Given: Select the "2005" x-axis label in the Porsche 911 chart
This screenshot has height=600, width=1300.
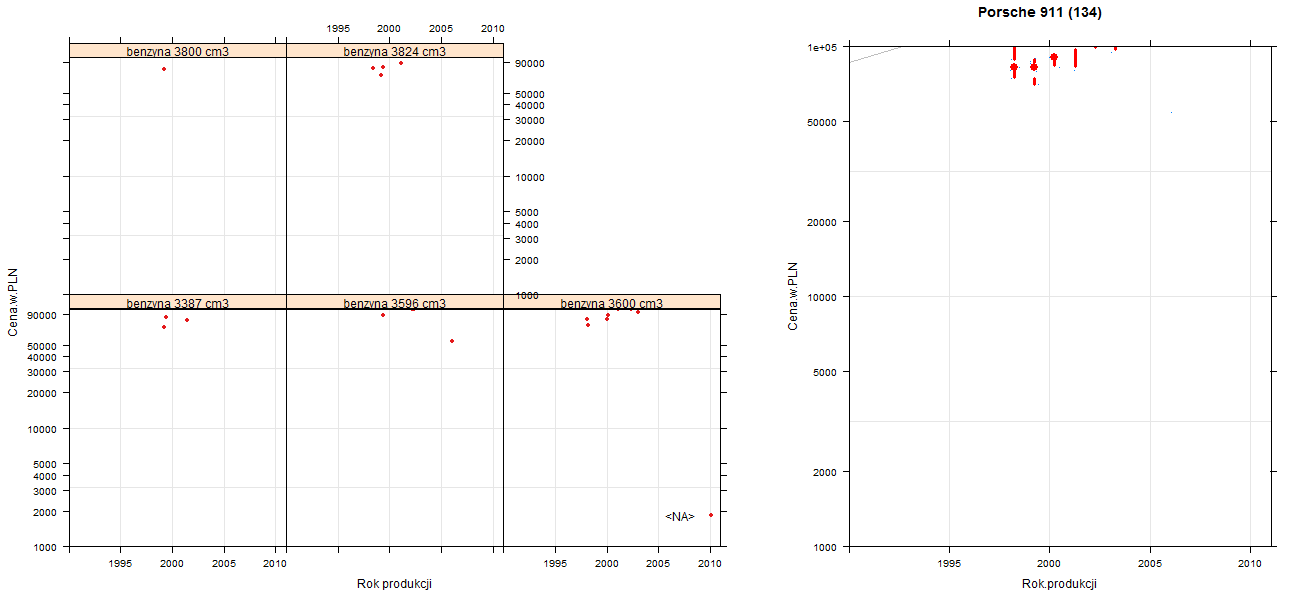Looking at the screenshot, I should [1150, 565].
